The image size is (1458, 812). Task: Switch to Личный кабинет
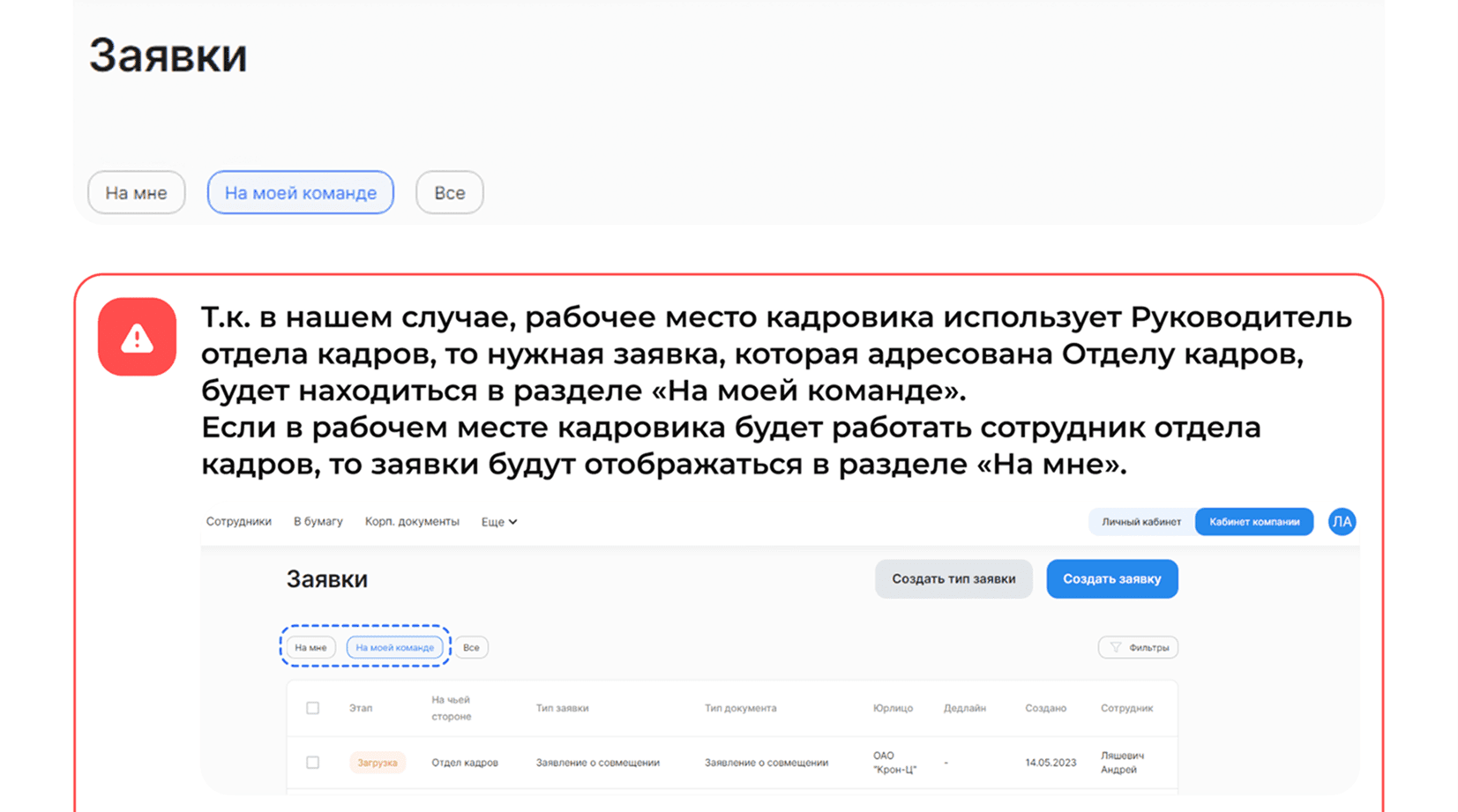1140,522
